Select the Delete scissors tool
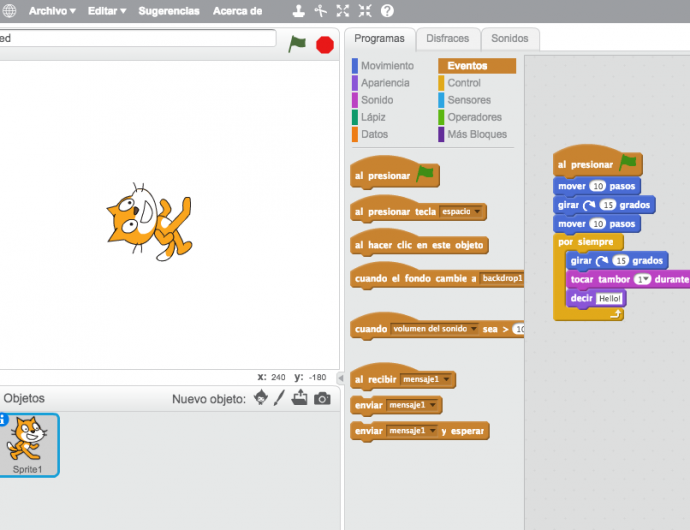The width and height of the screenshot is (690, 530). click(x=321, y=11)
